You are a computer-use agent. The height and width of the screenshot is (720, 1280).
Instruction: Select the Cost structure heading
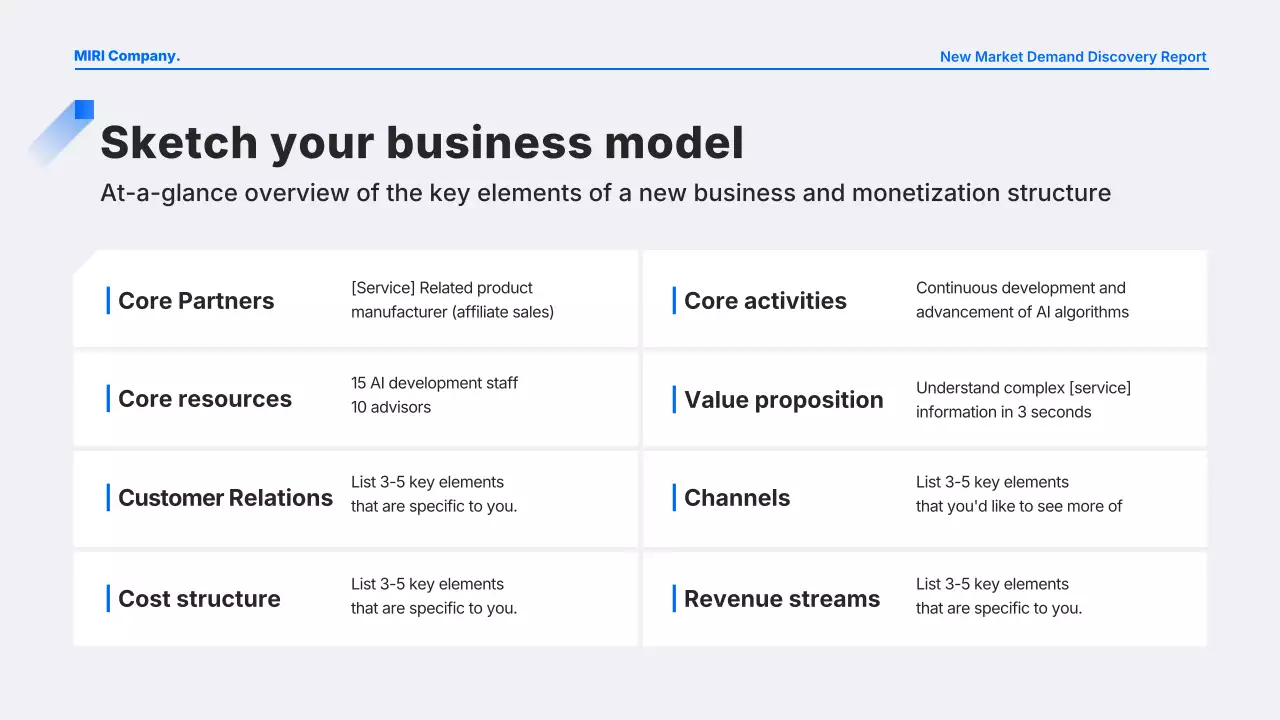click(x=199, y=599)
